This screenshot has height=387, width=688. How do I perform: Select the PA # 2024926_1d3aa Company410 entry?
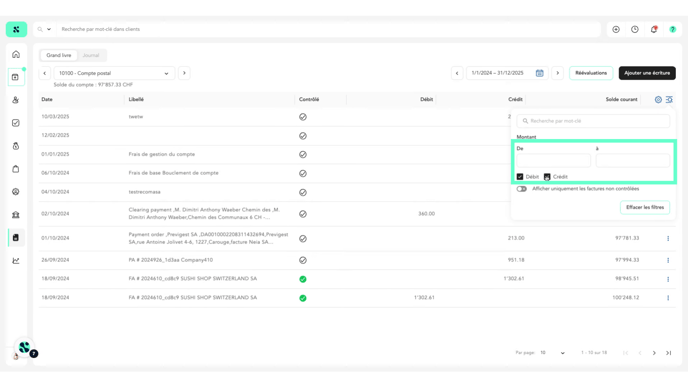coord(171,260)
